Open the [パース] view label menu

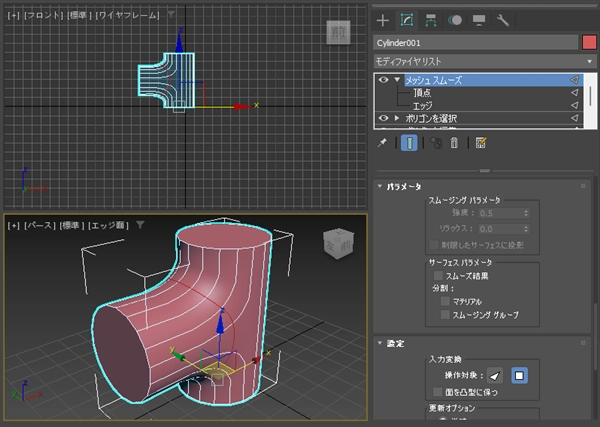coord(40,225)
